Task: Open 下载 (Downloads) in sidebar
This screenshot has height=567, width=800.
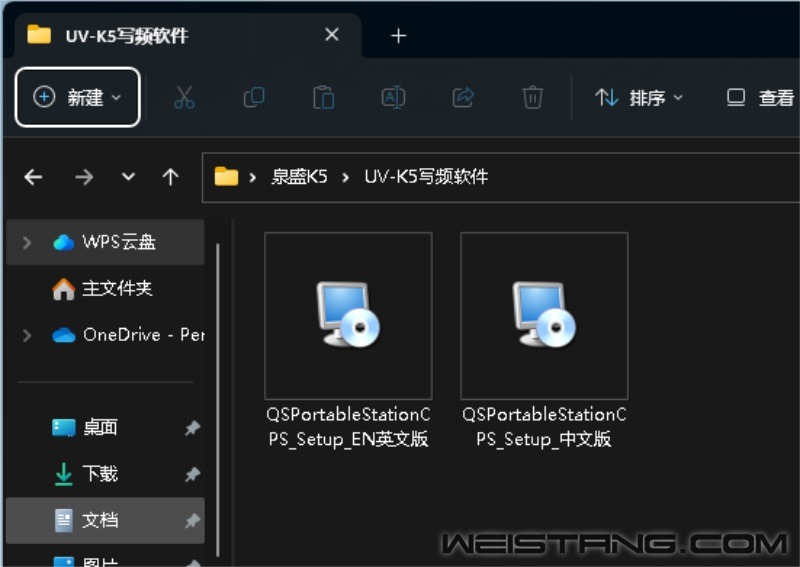Action: (x=105, y=474)
